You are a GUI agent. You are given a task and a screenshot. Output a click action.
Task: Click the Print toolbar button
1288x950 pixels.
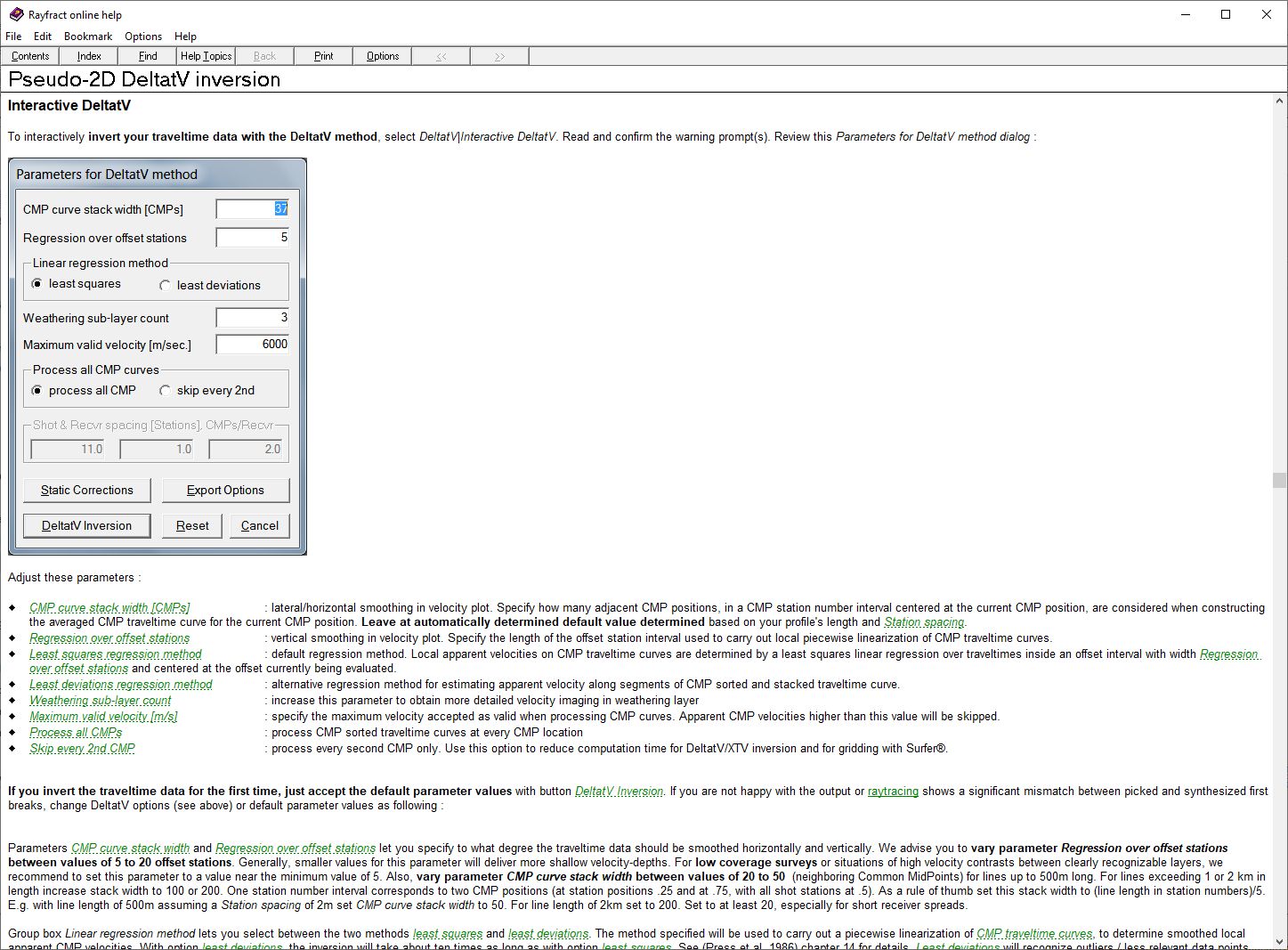pos(324,56)
